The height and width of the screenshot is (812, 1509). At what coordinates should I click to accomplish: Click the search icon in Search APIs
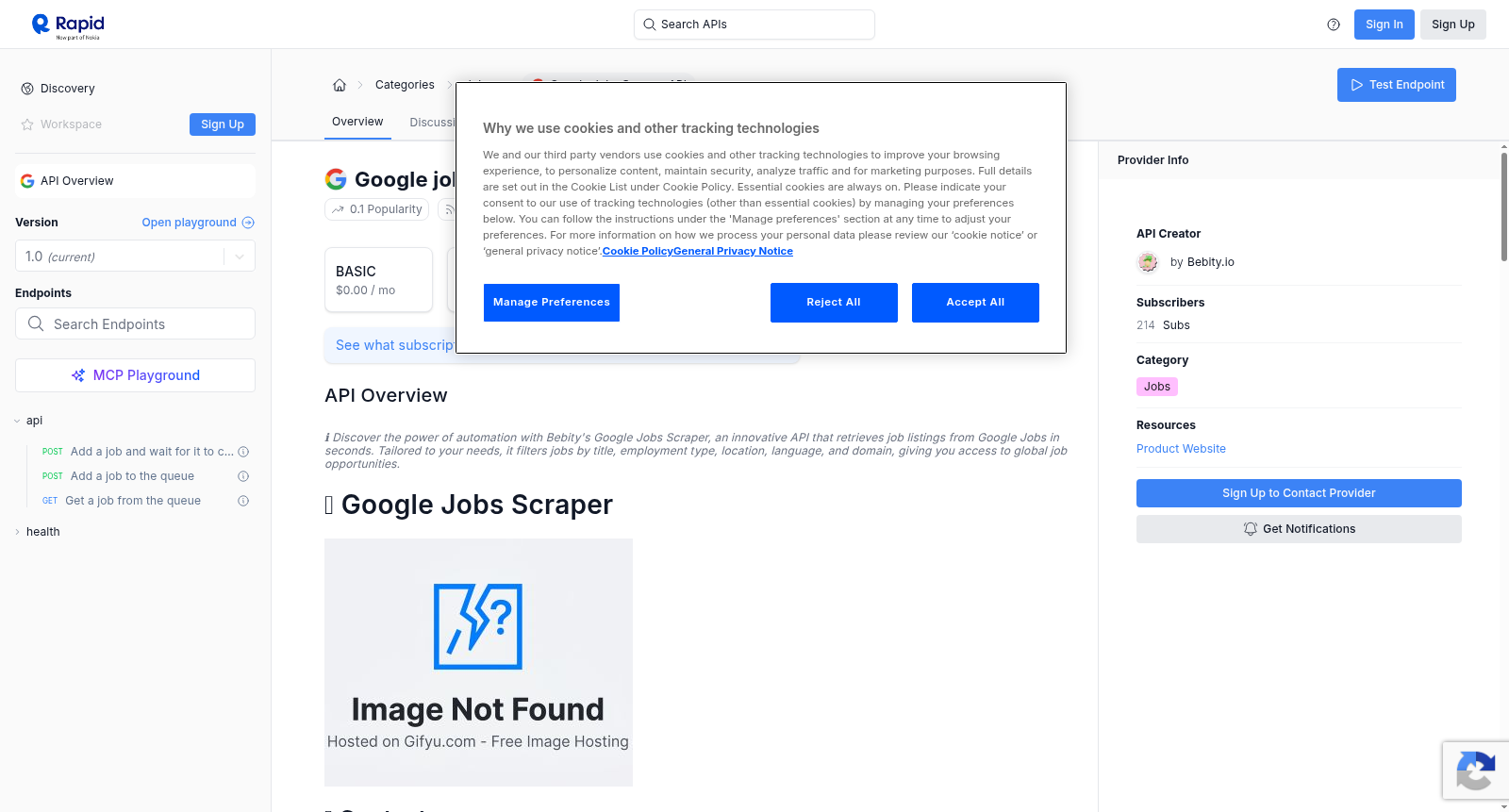(650, 25)
